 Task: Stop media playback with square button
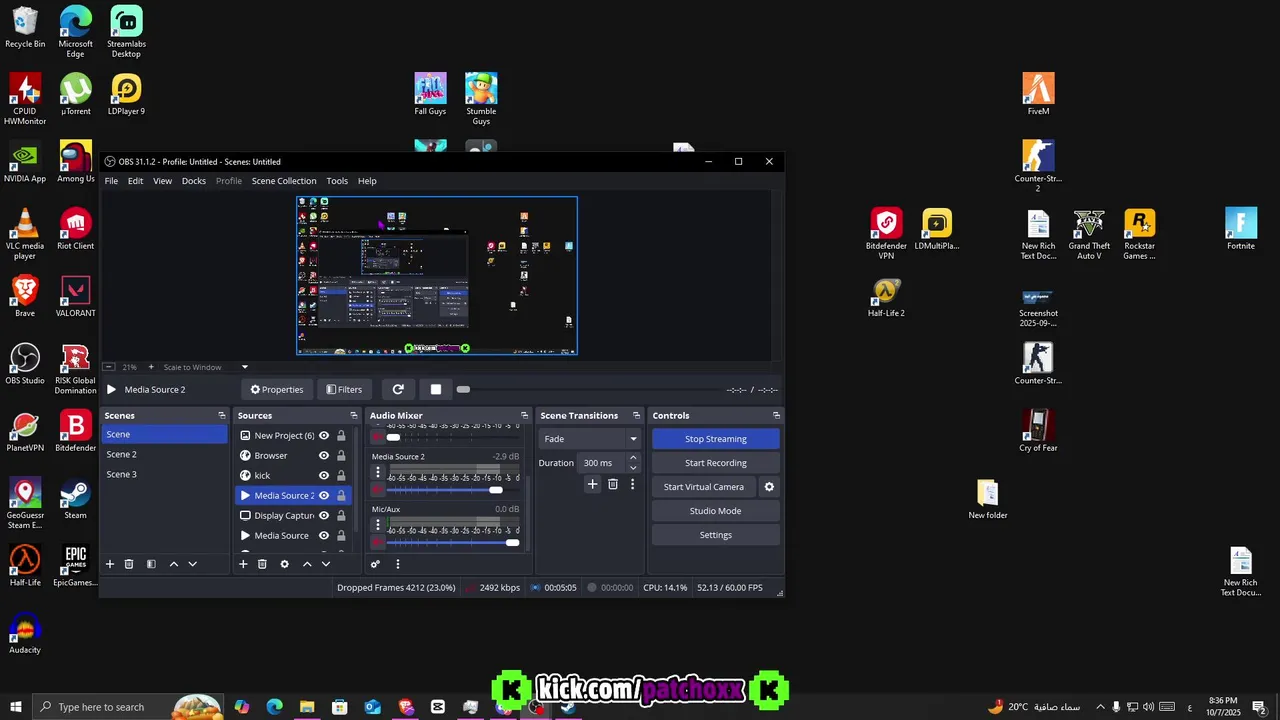(x=435, y=389)
